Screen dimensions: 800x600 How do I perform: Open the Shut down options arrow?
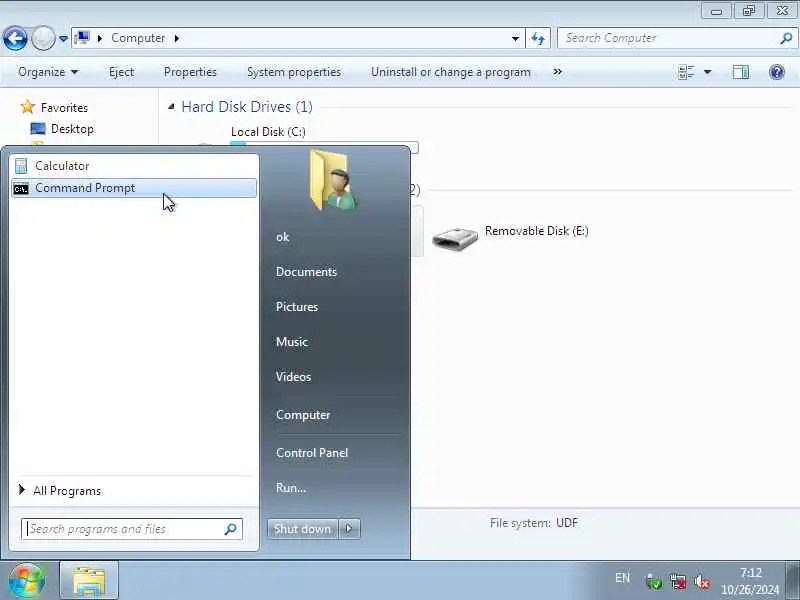coord(349,529)
